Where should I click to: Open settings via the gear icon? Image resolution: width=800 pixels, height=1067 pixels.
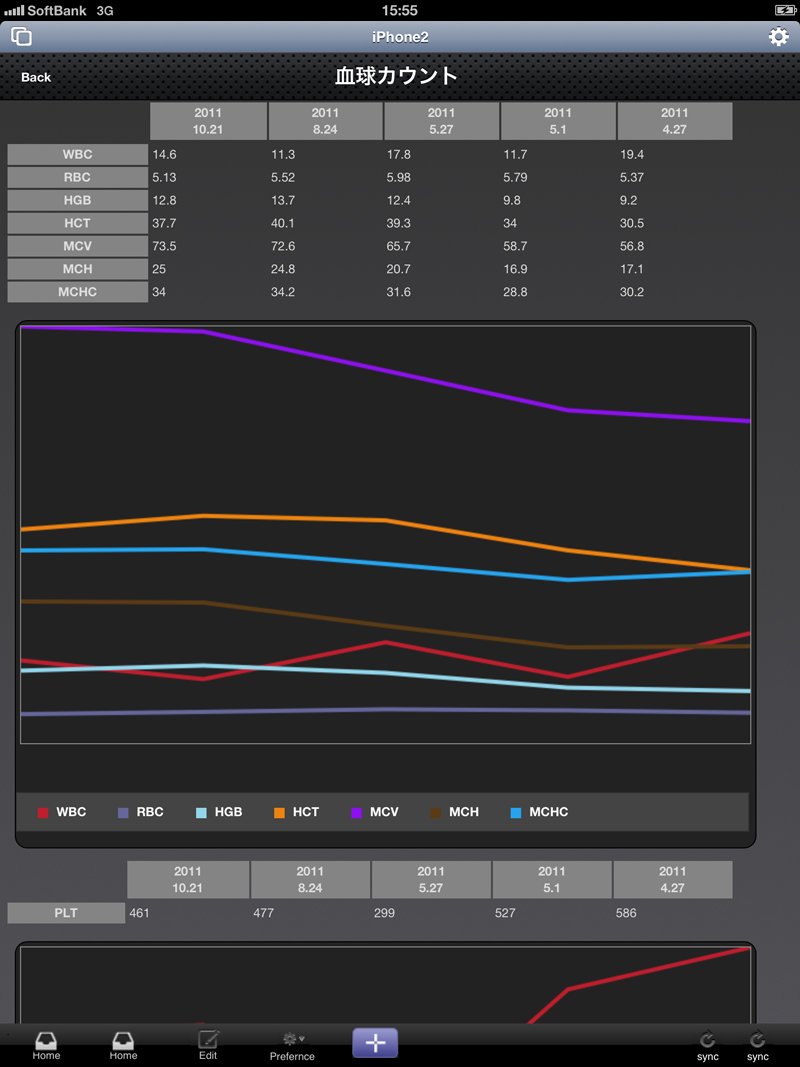point(778,36)
